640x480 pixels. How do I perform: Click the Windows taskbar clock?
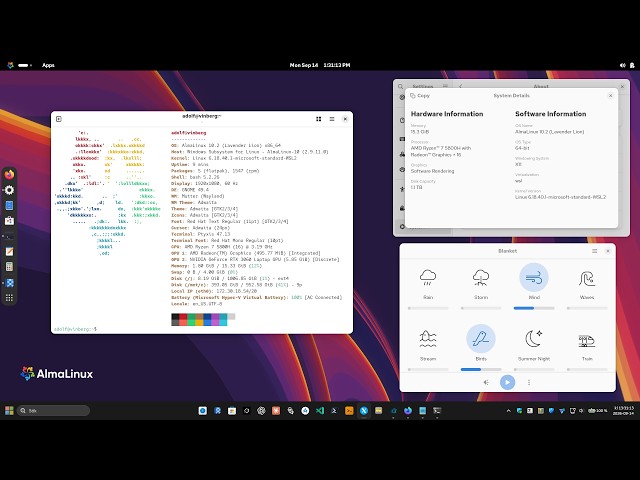coord(623,411)
